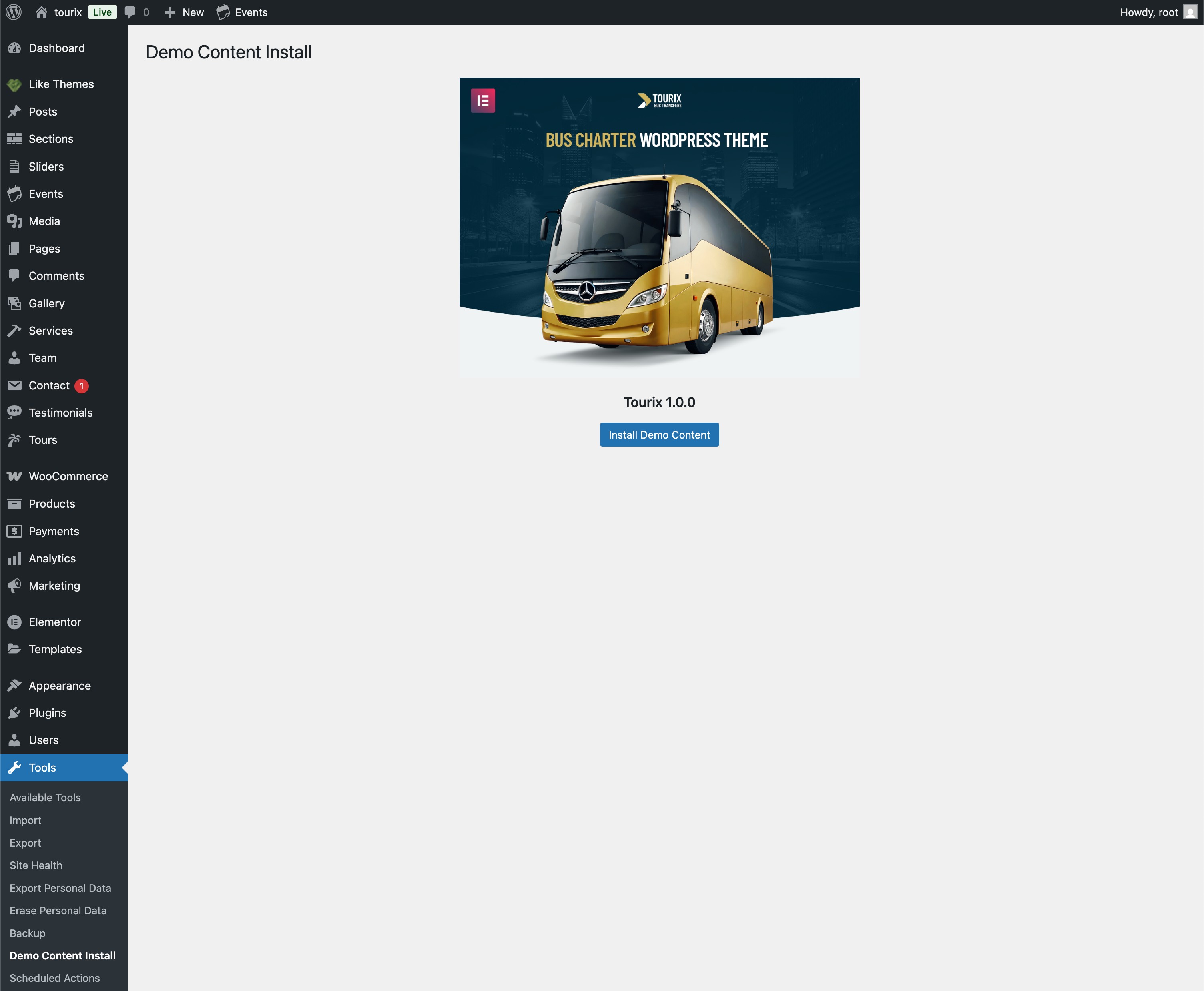Open the Sliders menu item label
The width and height of the screenshot is (1204, 991).
pos(46,166)
